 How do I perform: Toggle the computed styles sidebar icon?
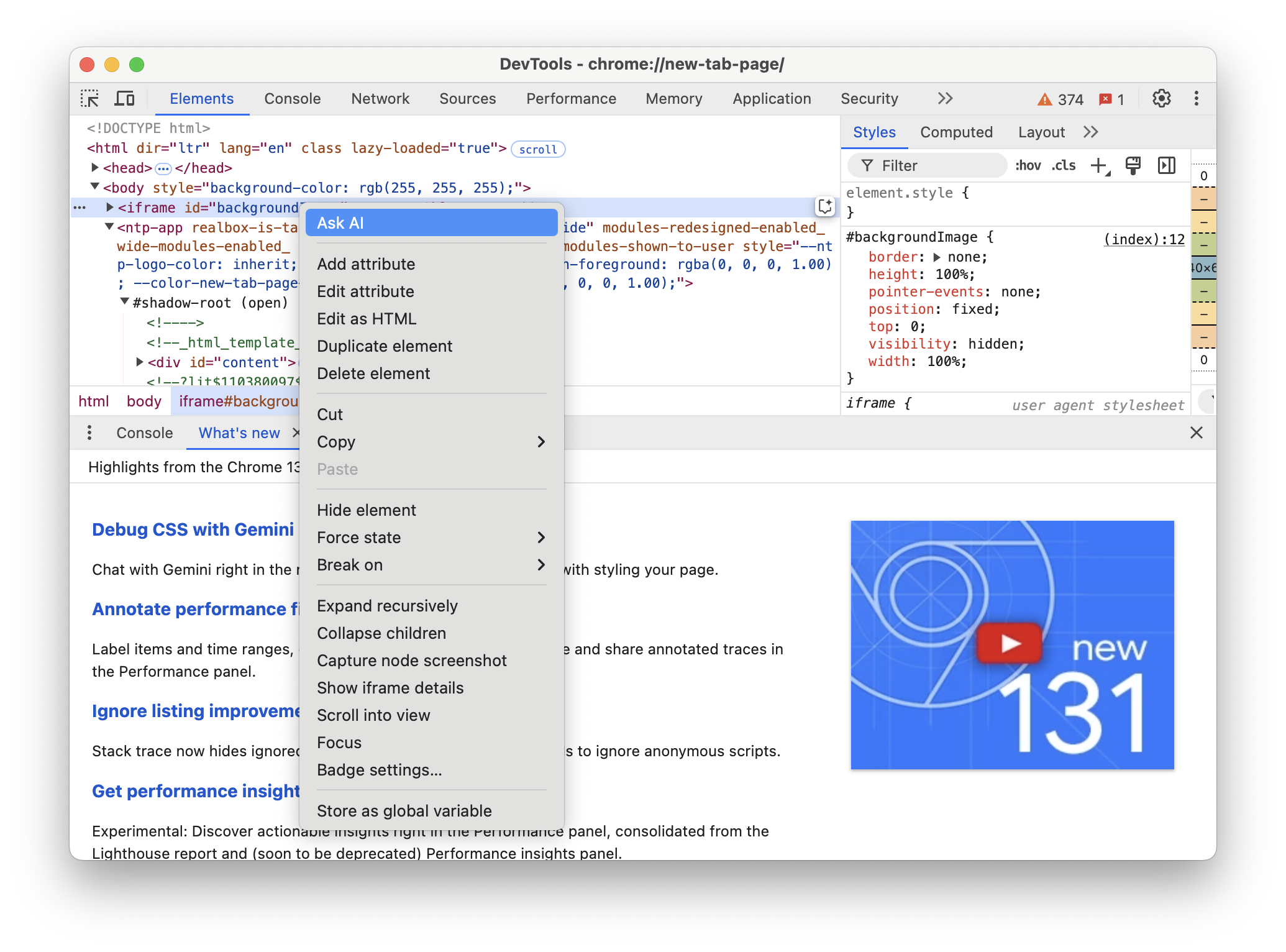click(x=1167, y=165)
